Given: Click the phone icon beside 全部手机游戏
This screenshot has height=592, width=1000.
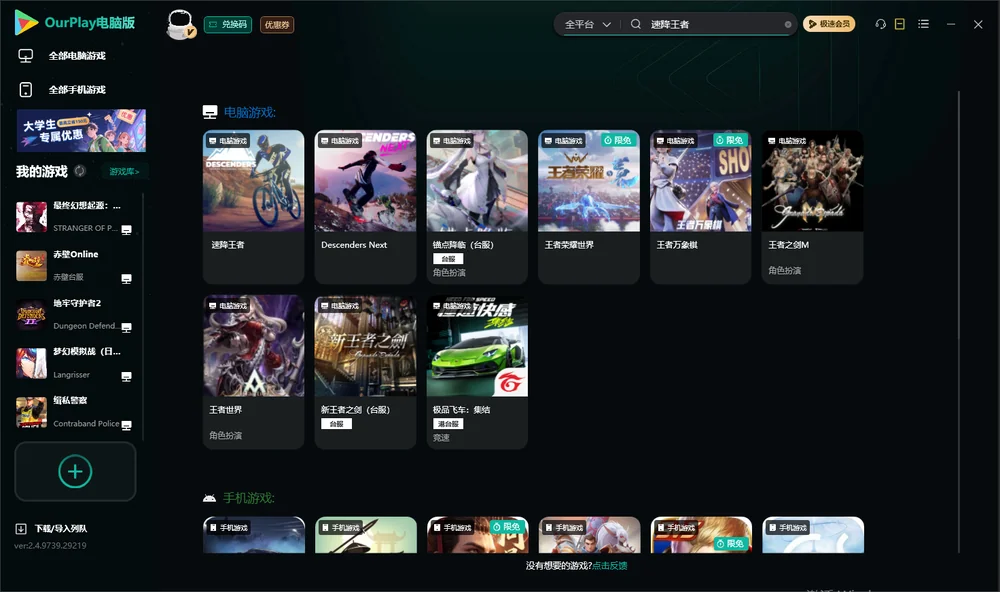Looking at the screenshot, I should pos(26,90).
